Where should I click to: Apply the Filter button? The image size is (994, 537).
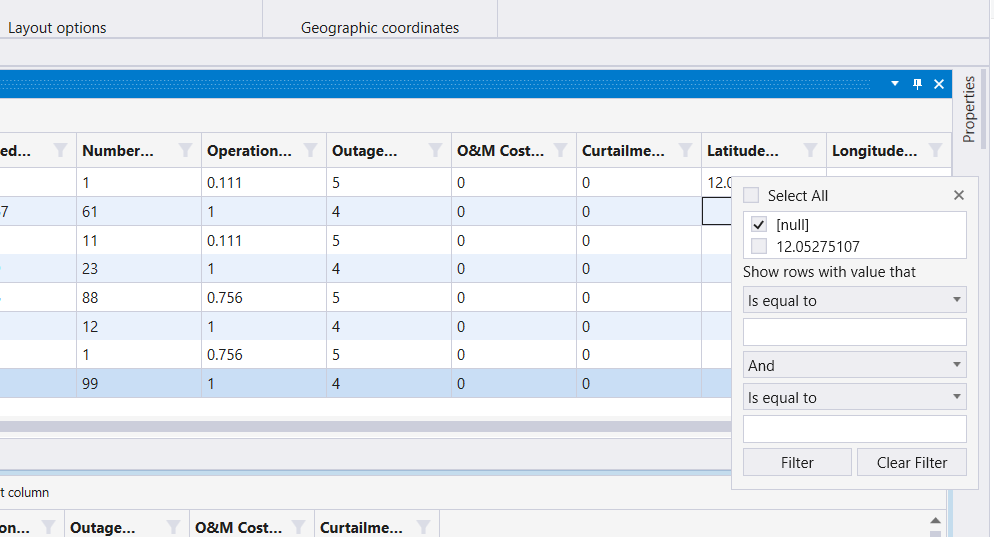(797, 462)
